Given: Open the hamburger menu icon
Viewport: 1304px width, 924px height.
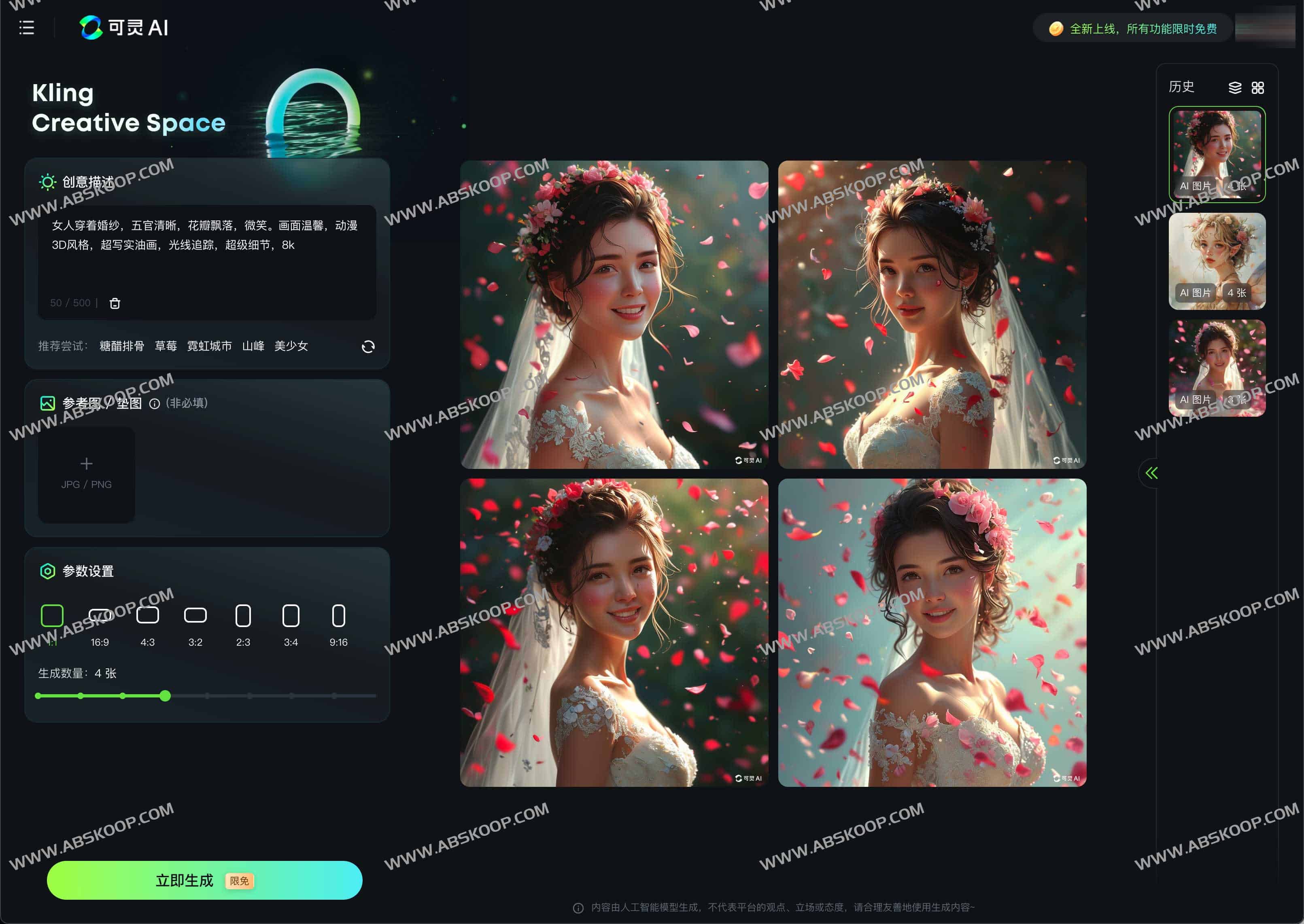Looking at the screenshot, I should click(26, 28).
